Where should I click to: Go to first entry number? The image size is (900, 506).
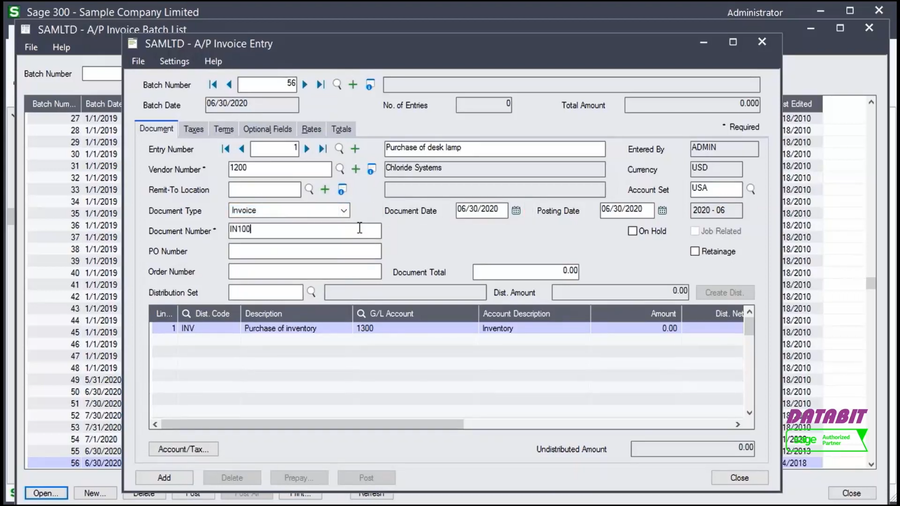(226, 149)
